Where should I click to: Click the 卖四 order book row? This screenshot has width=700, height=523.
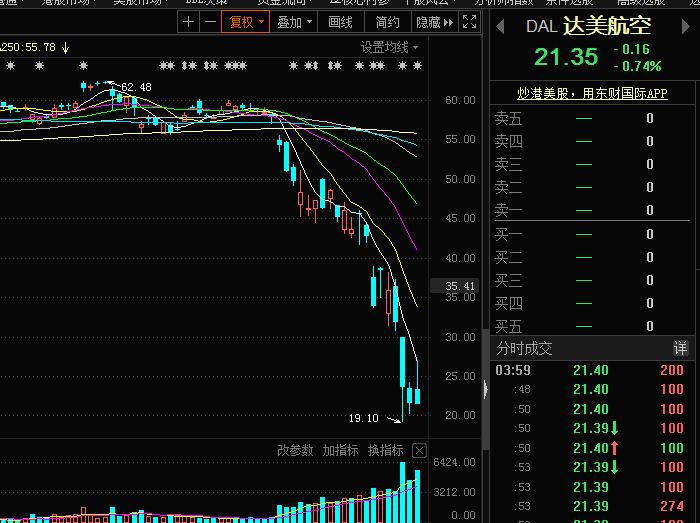(x=592, y=141)
